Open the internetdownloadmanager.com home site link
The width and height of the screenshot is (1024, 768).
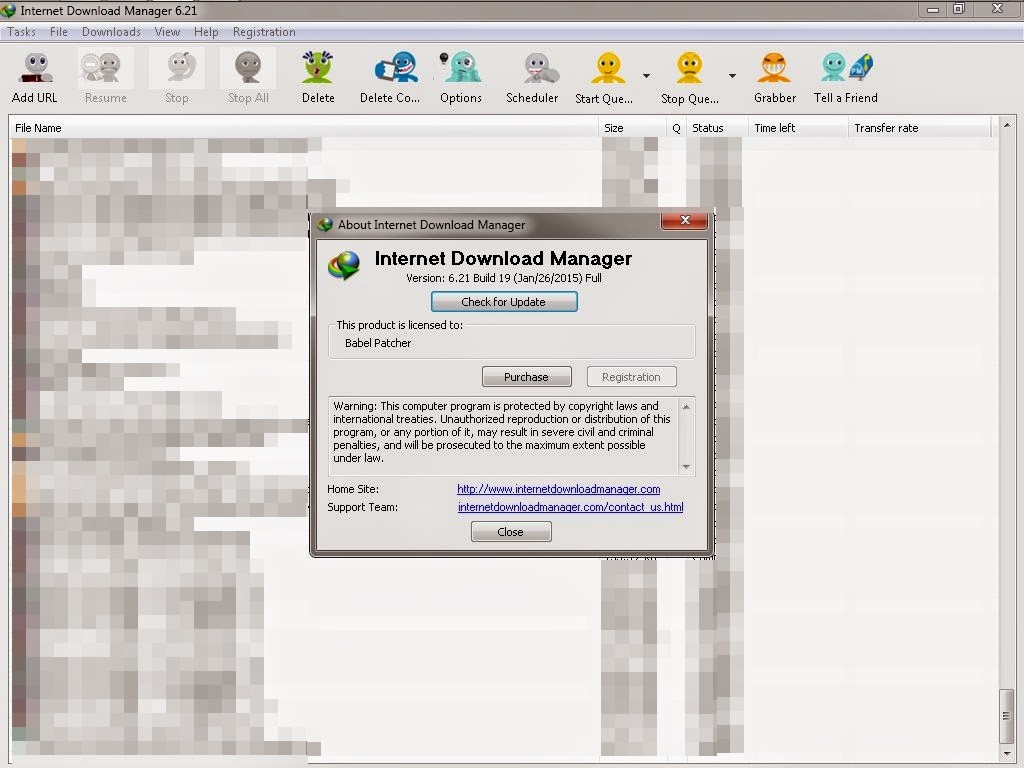tap(558, 488)
